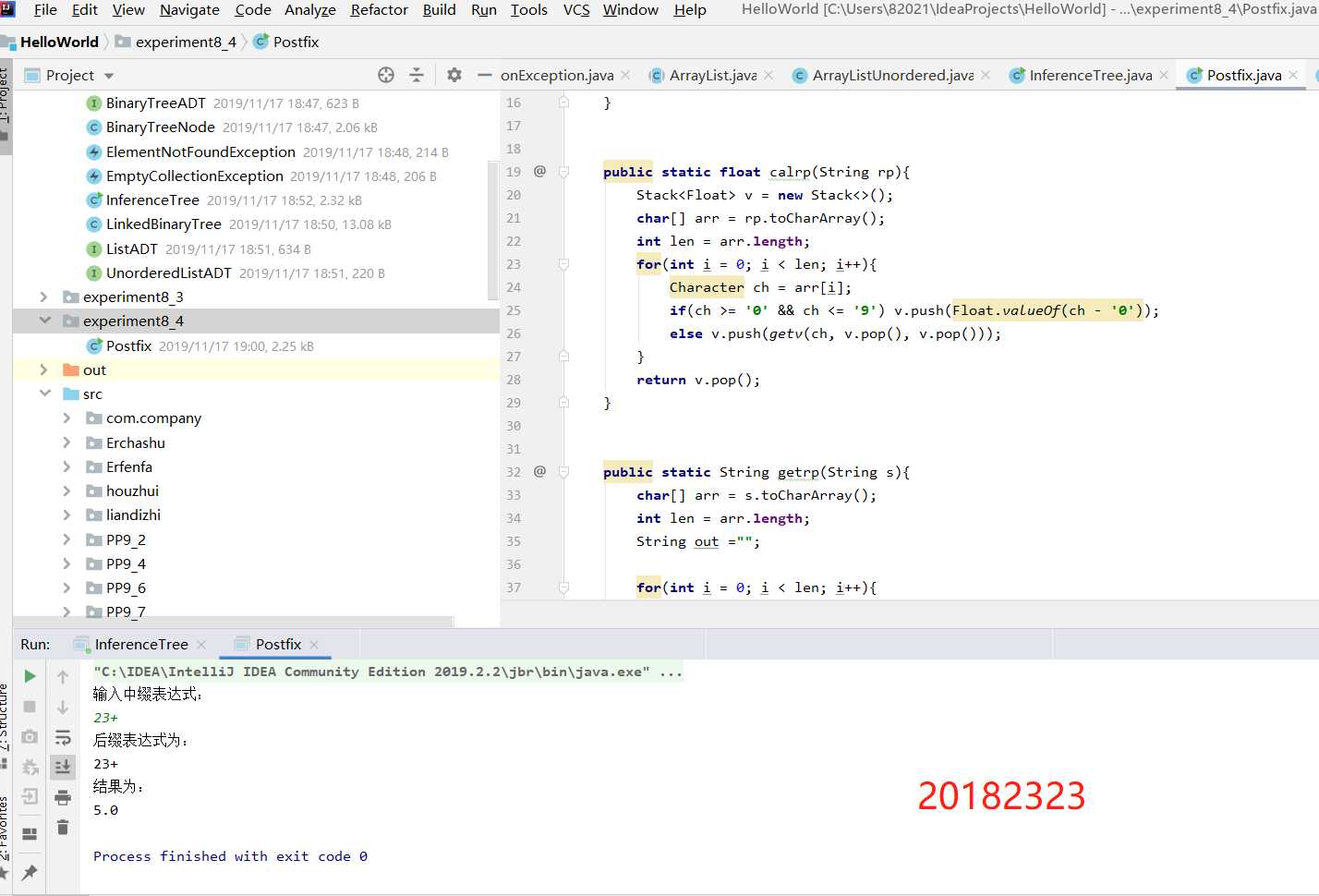The width and height of the screenshot is (1319, 896).
Task: Click the Print console output icon
Action: (x=63, y=797)
